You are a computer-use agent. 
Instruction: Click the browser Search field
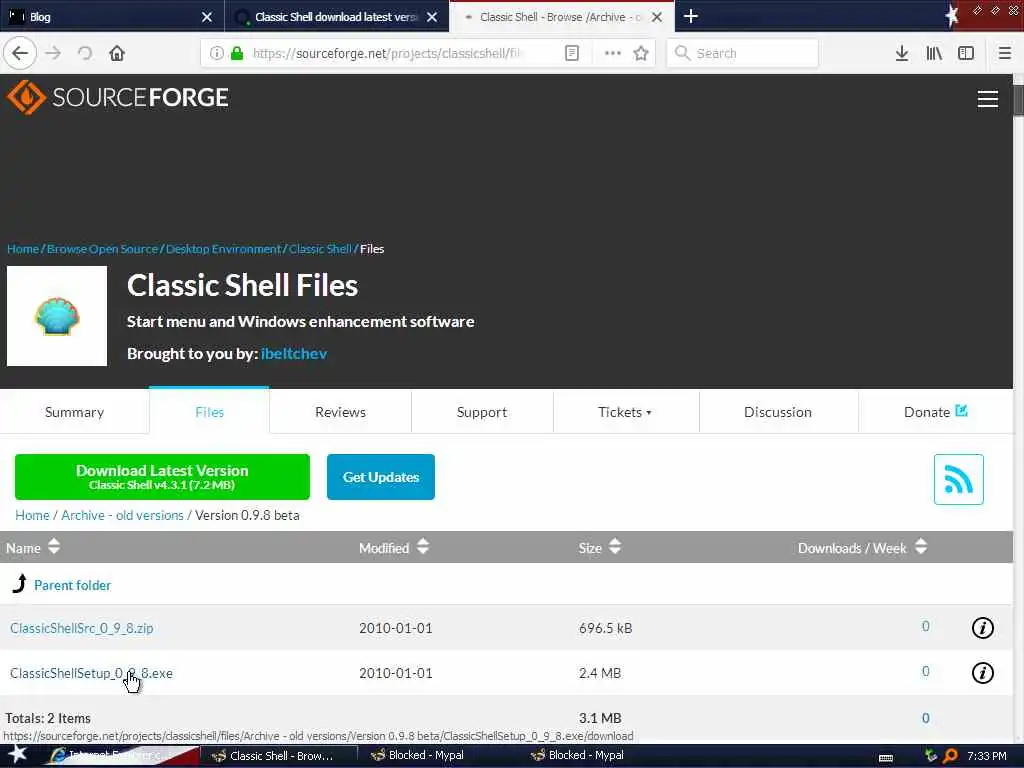tap(743, 53)
